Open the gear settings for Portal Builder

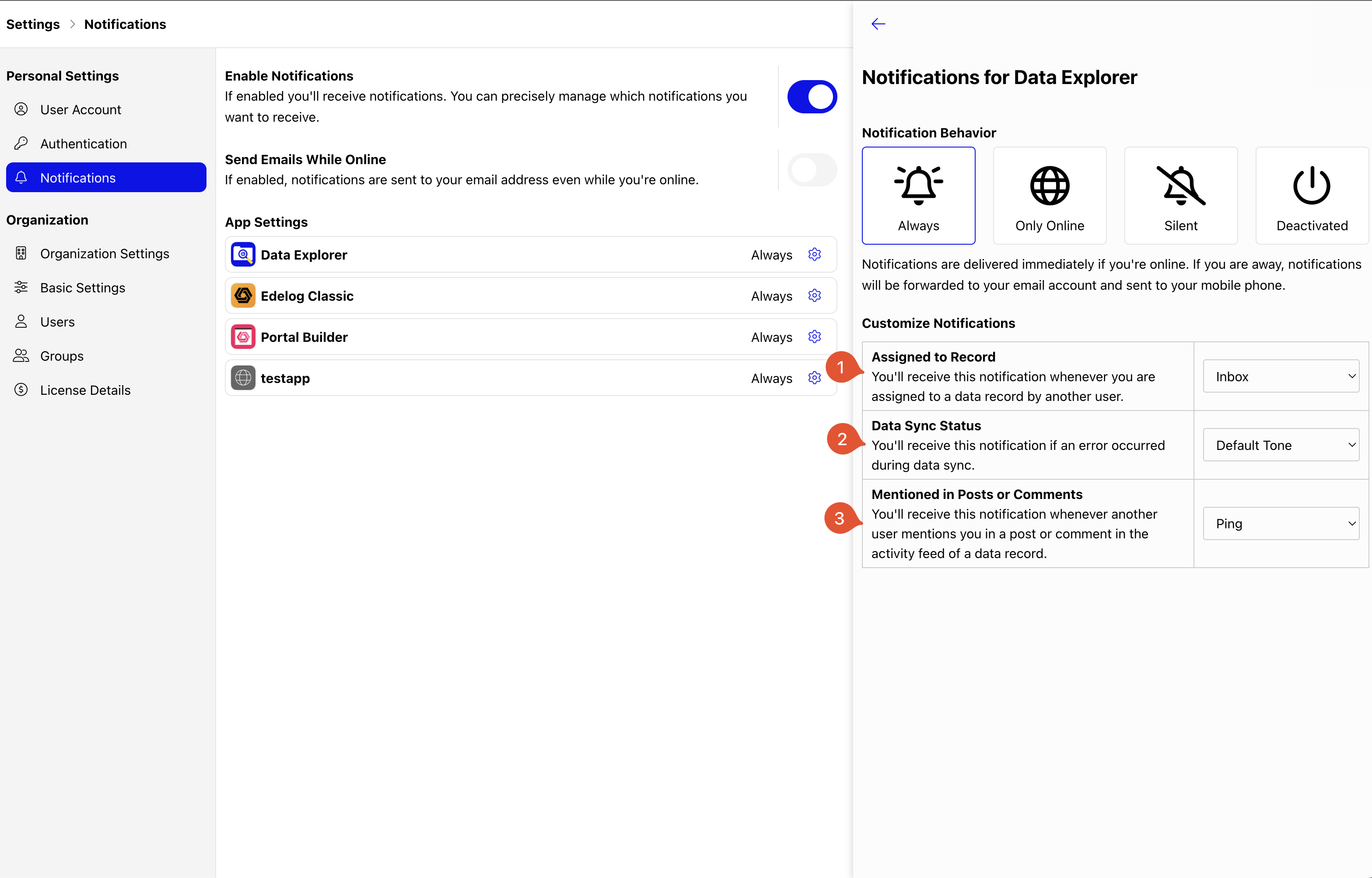point(814,337)
